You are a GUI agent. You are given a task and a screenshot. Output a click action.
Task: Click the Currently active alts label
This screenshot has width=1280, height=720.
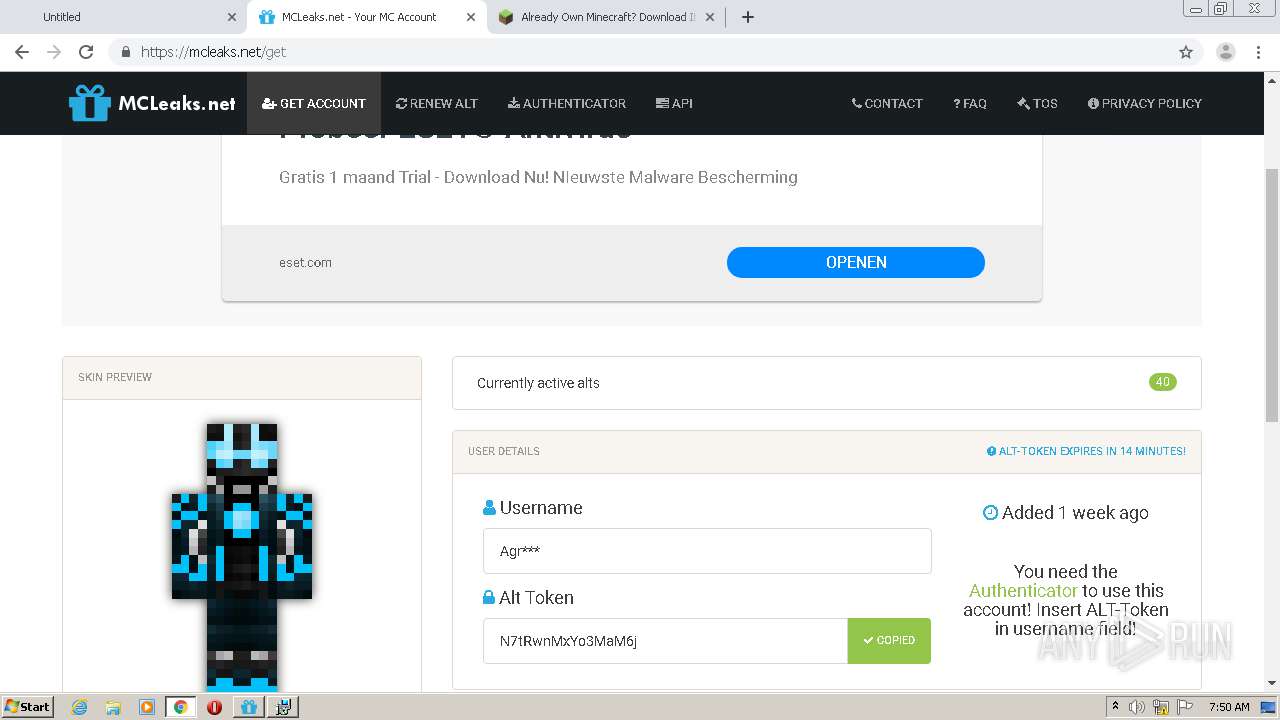click(538, 383)
